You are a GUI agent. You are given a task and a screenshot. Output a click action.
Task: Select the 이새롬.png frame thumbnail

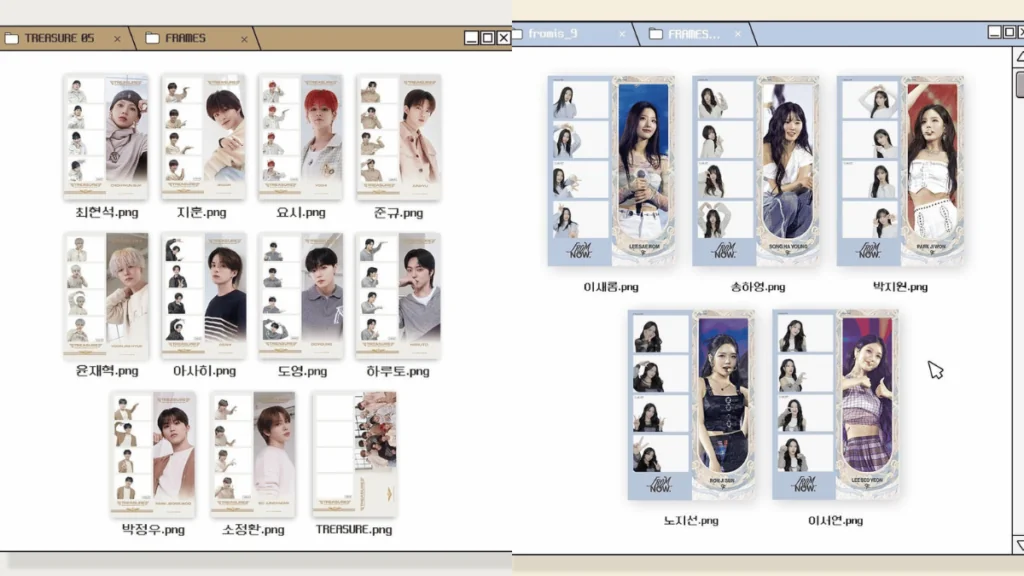click(611, 171)
